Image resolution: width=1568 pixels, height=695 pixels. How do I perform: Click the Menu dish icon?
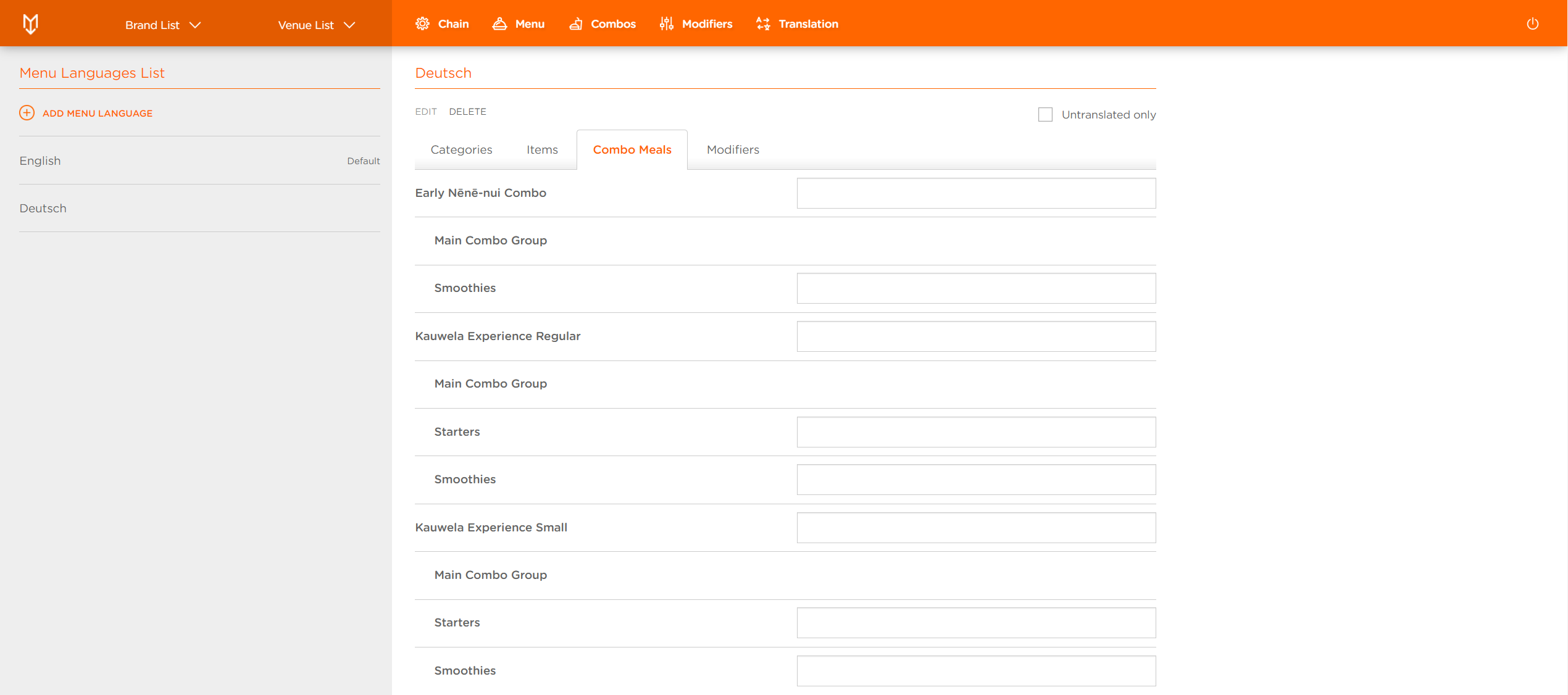pos(499,24)
